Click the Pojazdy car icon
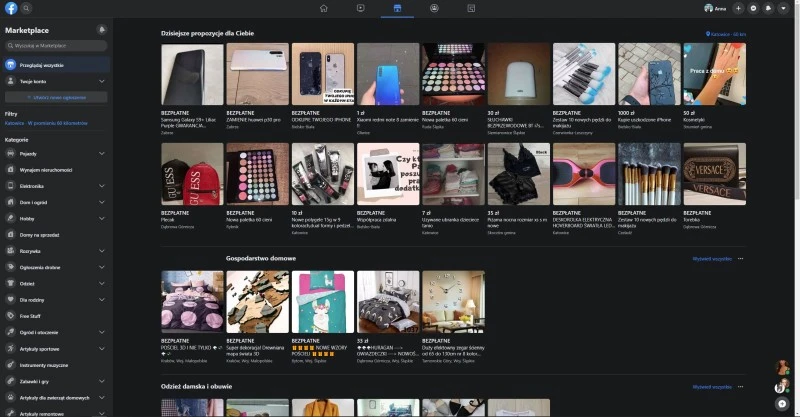Screen dimensions: 800x417 pos(10,153)
